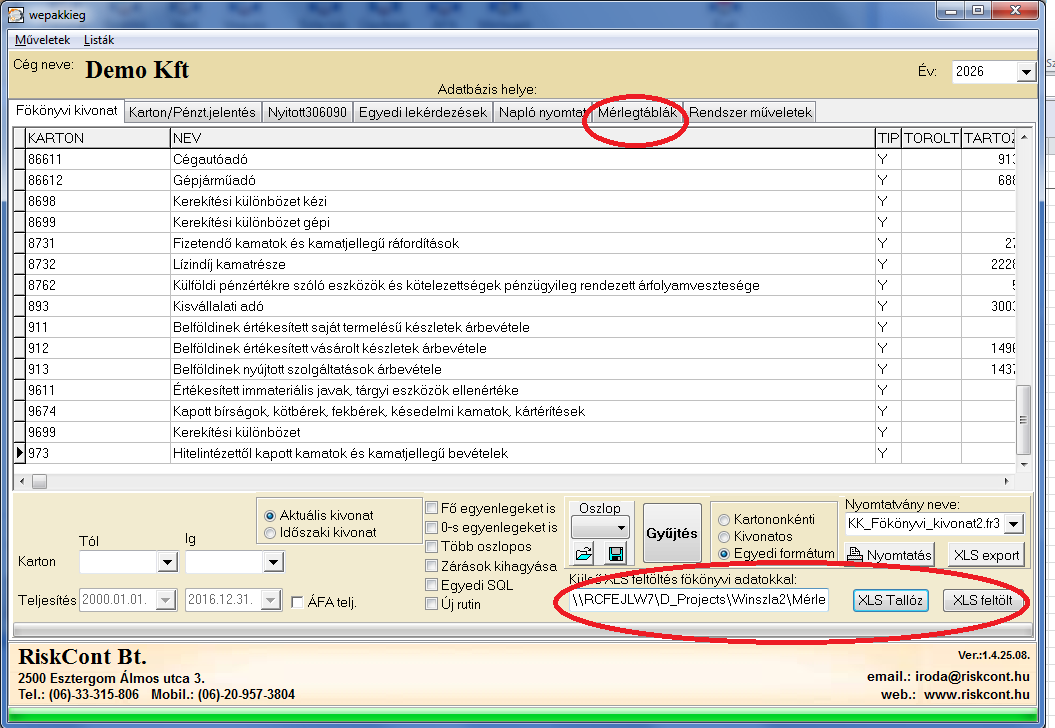Click the Nyomtatás print button

pos(889,555)
